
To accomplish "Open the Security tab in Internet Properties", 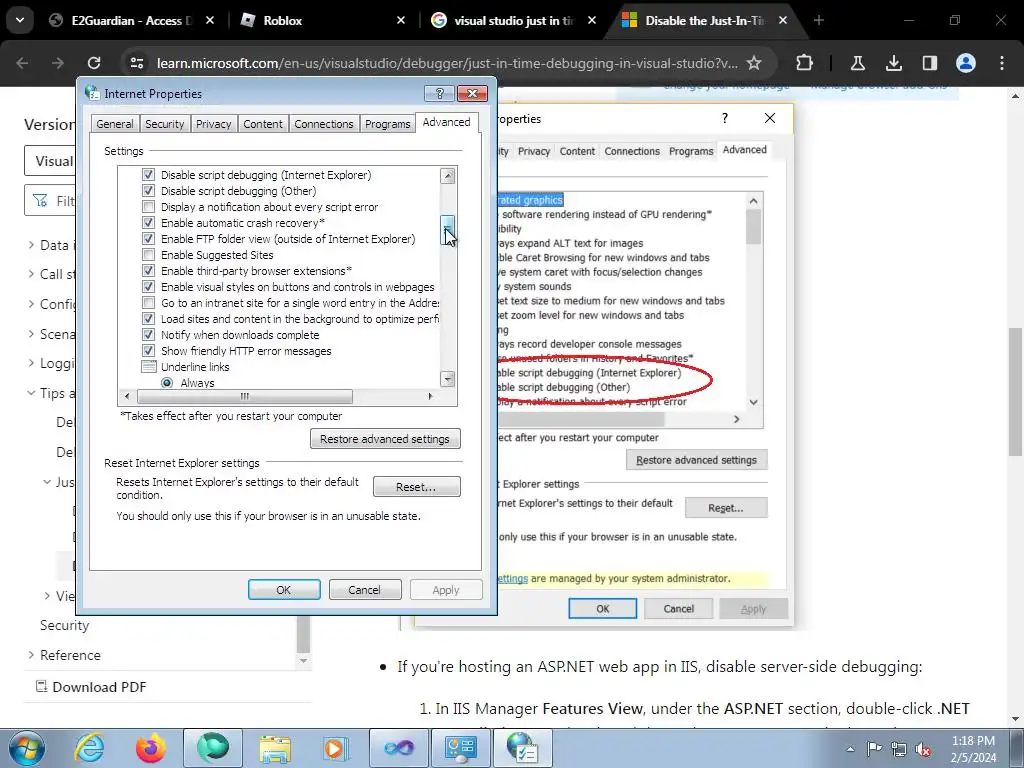I will click(165, 124).
